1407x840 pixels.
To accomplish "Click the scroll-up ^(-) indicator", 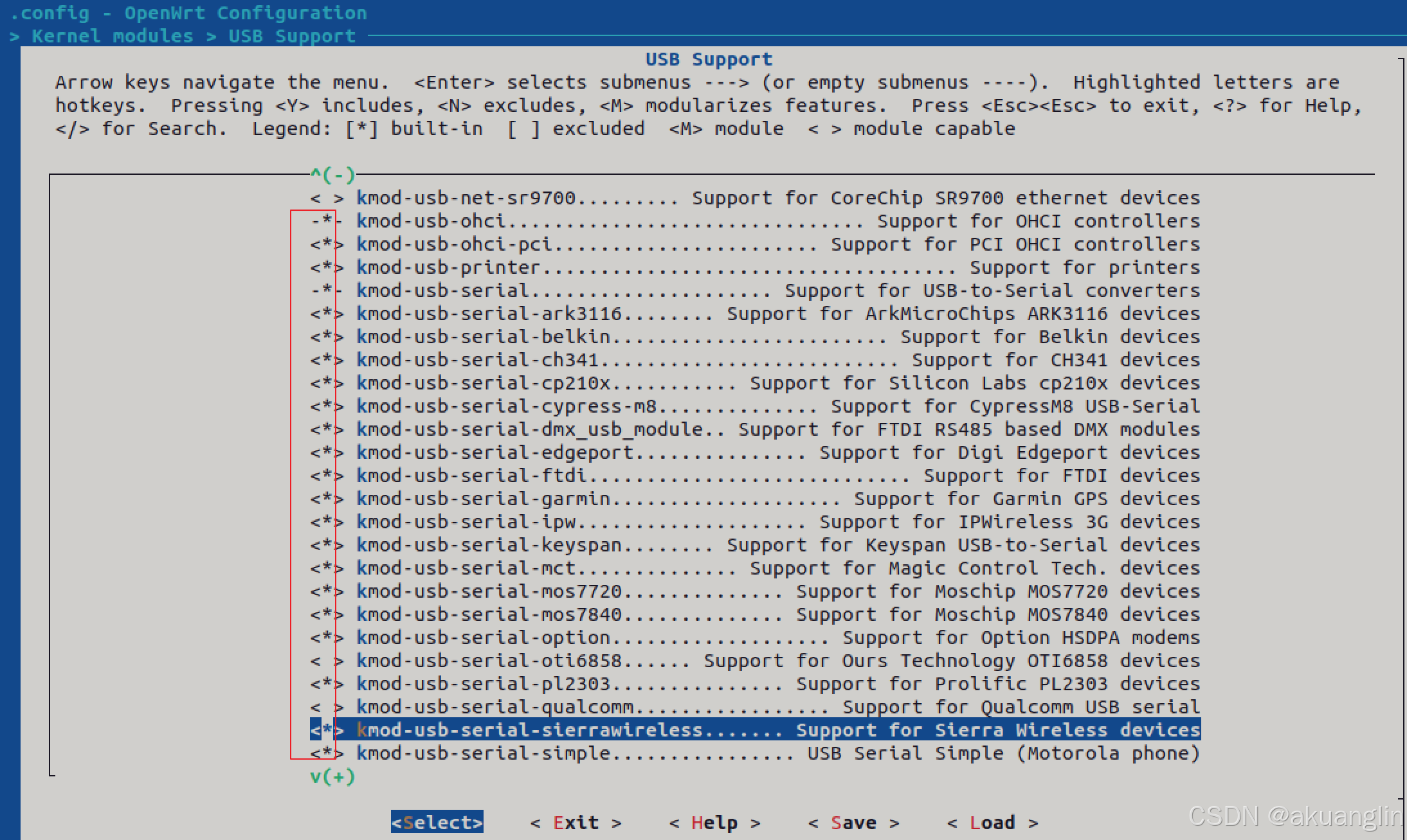I will pos(332,174).
